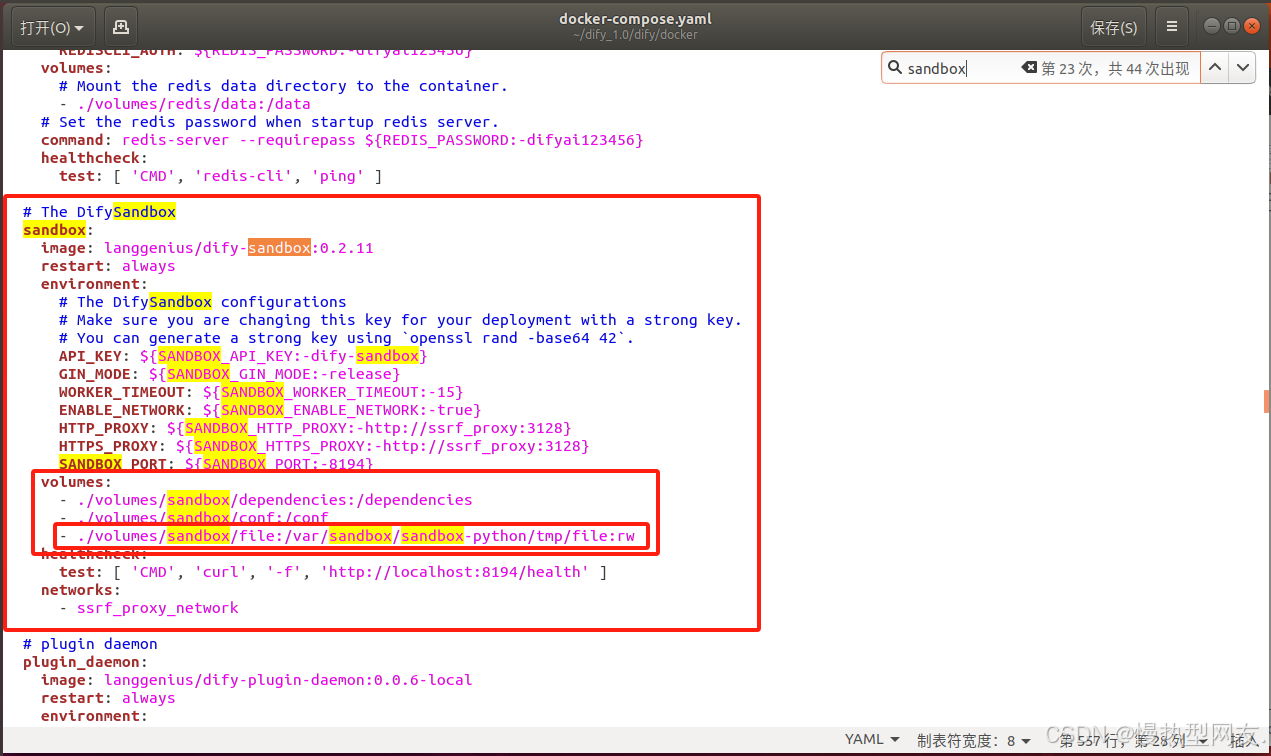Click the ENABLE_NETWORK environment variable line
Screen dimensions: 1271x756
click(x=270, y=410)
